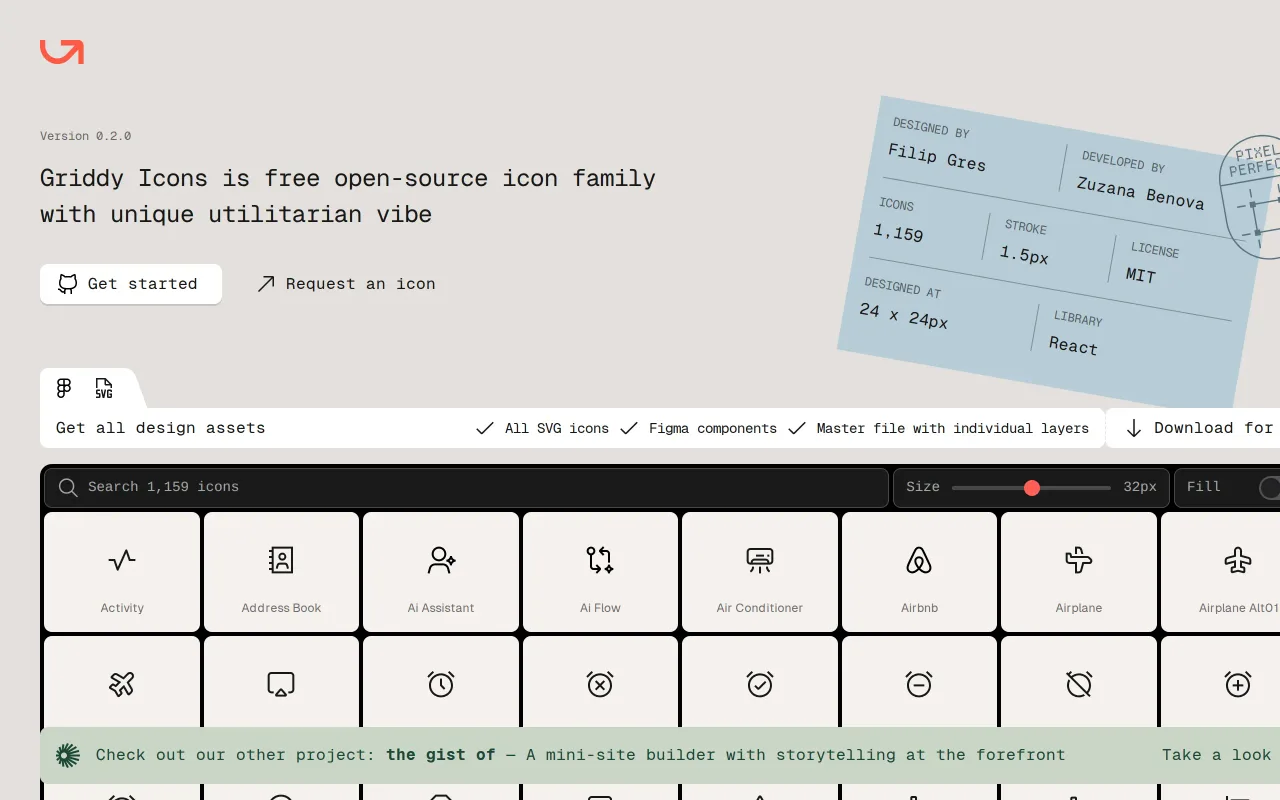Switch to the SVG assets tab
The width and height of the screenshot is (1280, 800).
pos(104,388)
